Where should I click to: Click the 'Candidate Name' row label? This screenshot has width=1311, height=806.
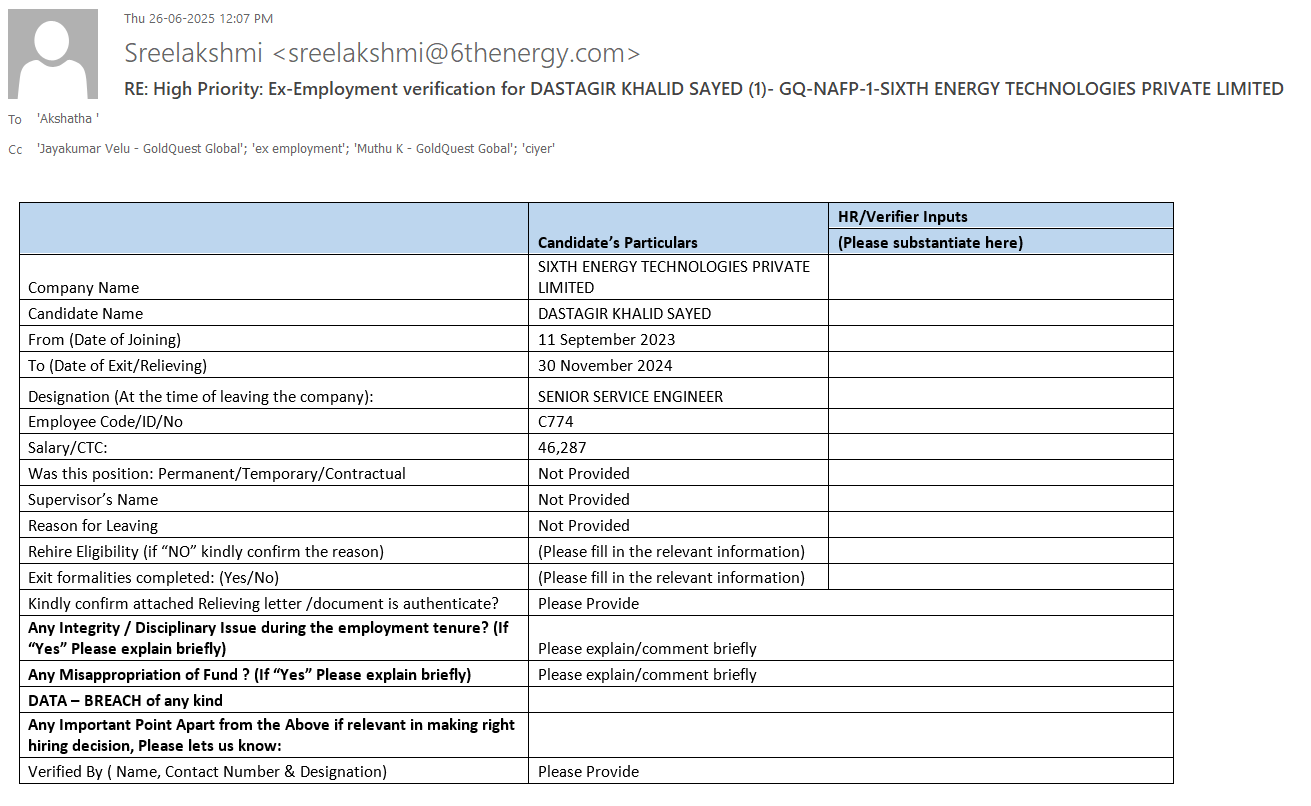[85, 314]
